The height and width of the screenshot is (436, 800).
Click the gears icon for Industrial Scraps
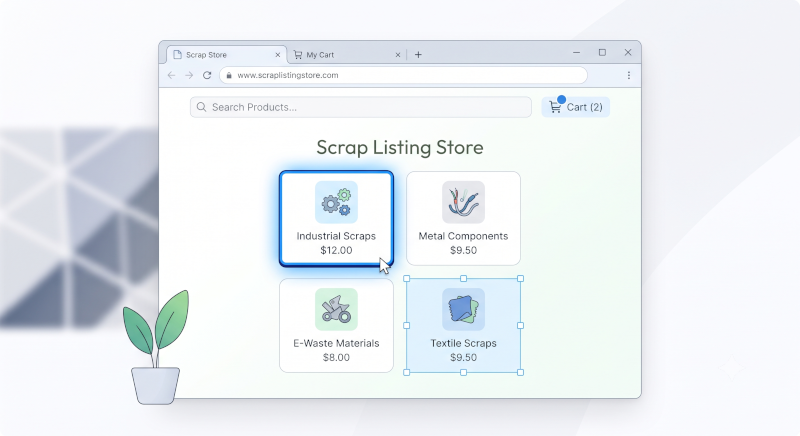click(x=336, y=202)
